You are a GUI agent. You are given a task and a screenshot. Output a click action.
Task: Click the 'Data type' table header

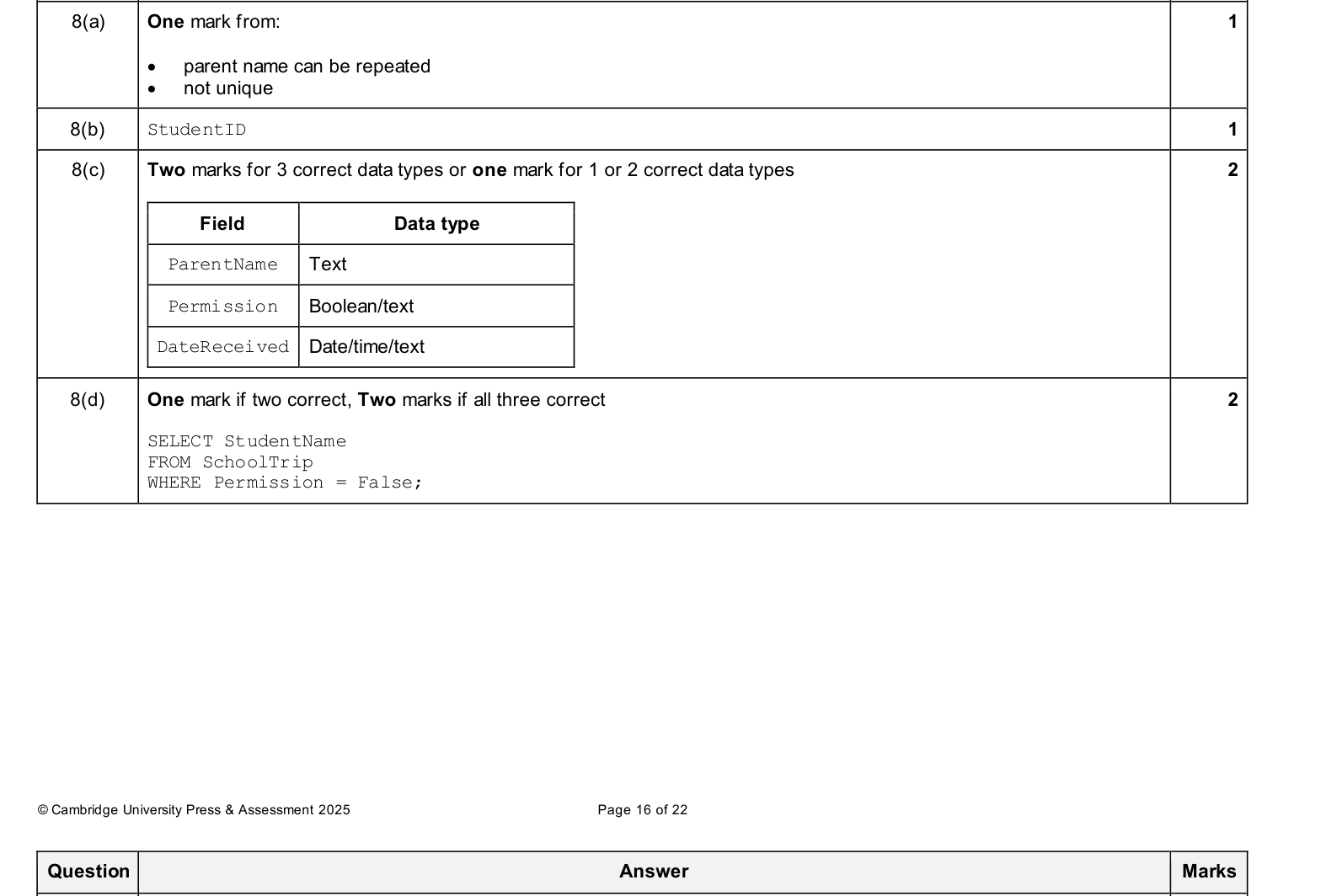pyautogui.click(x=436, y=224)
